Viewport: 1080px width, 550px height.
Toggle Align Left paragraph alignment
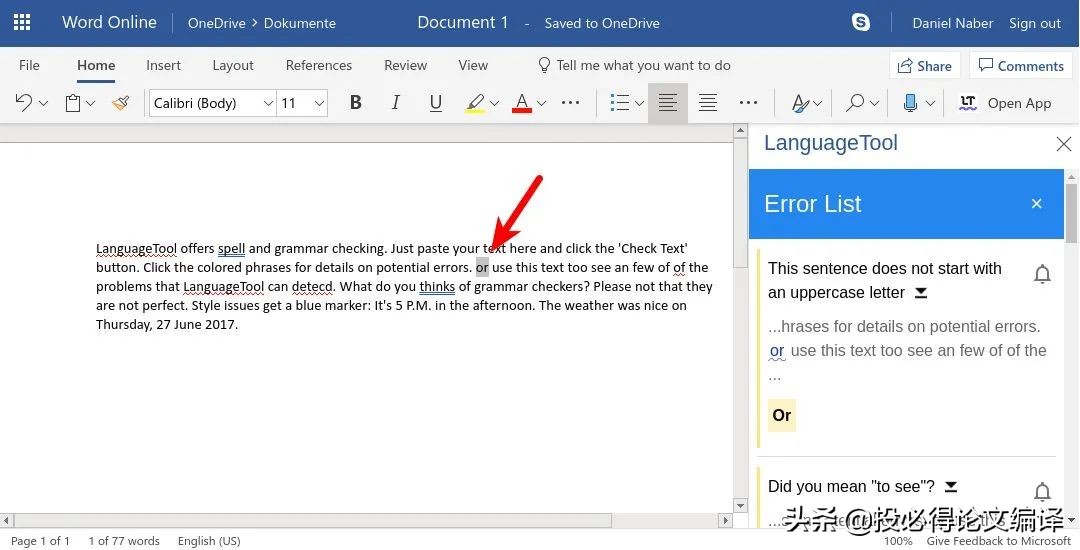[667, 103]
